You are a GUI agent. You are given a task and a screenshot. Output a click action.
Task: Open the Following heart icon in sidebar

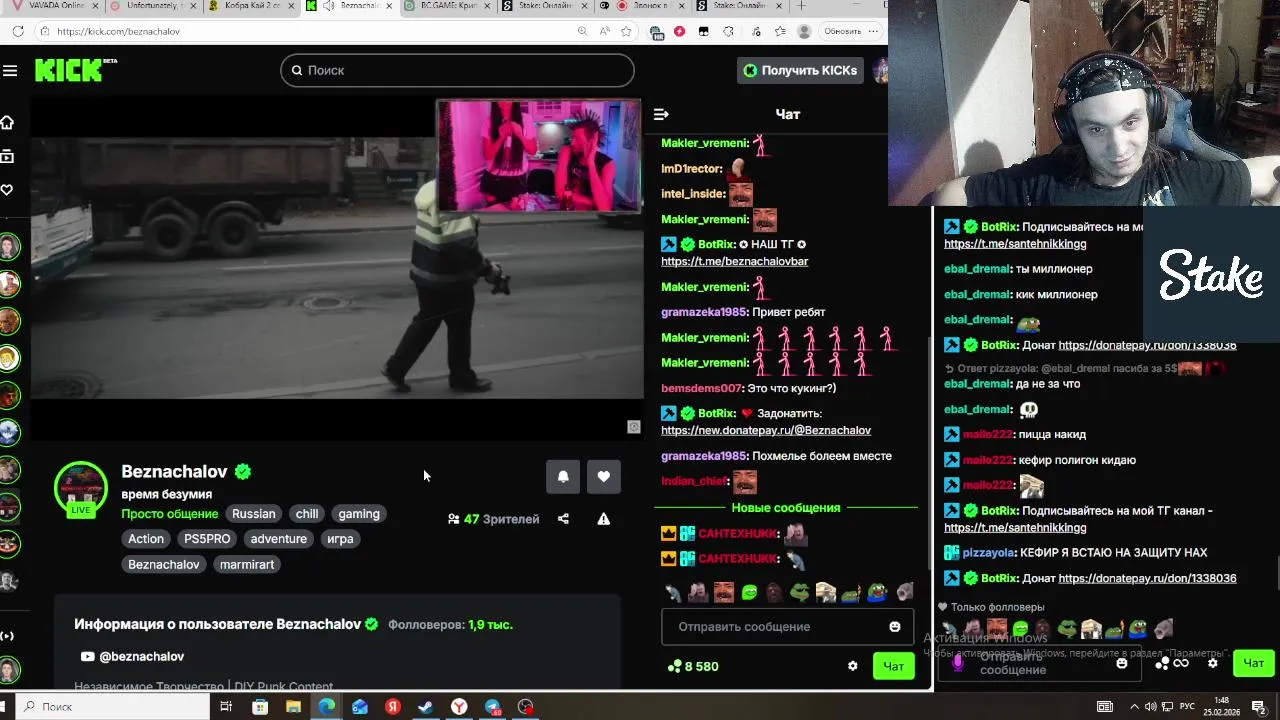pyautogui.click(x=7, y=190)
